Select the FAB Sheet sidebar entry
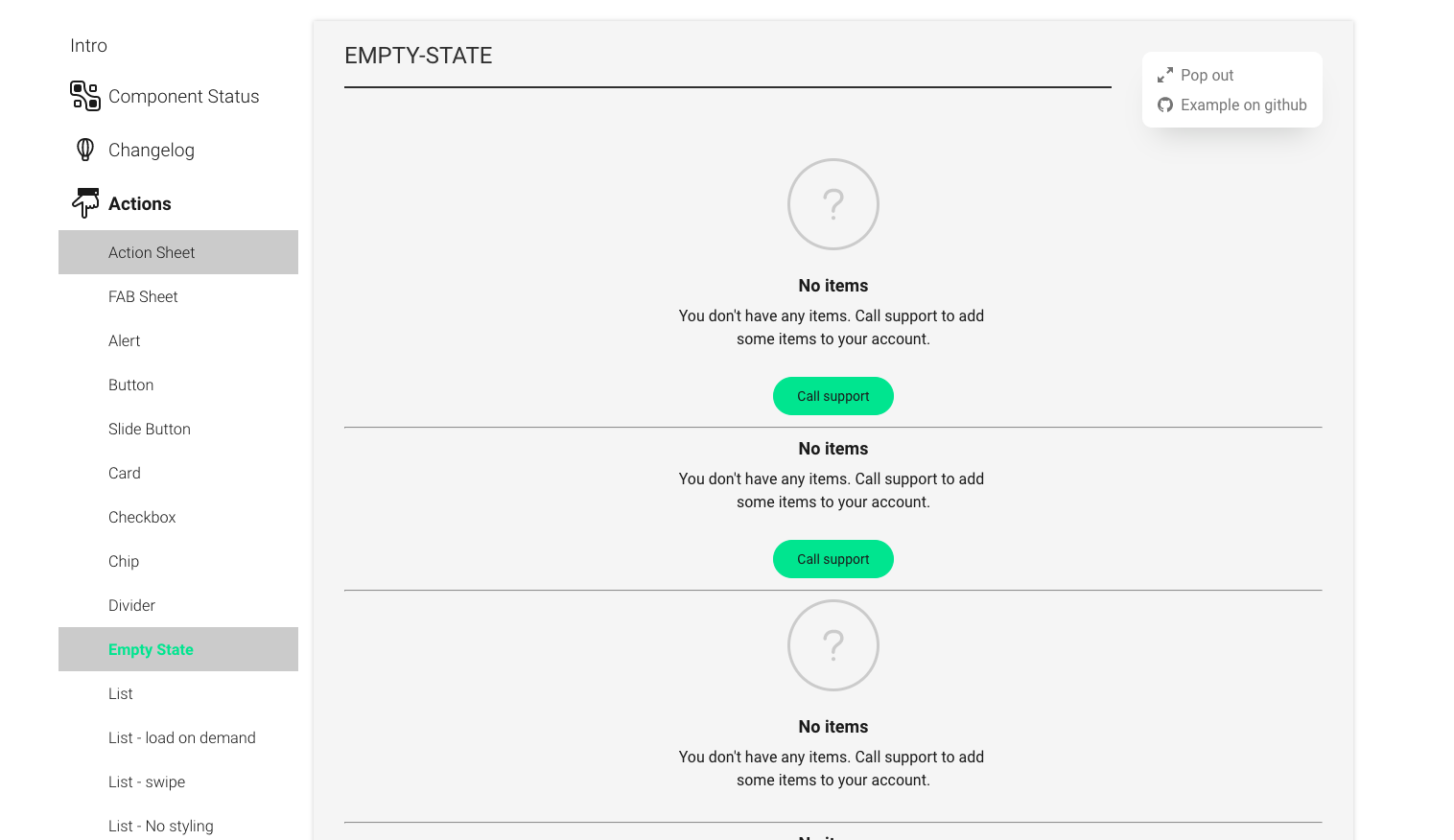Screen dimensions: 1454x840 pyautogui.click(x=143, y=296)
